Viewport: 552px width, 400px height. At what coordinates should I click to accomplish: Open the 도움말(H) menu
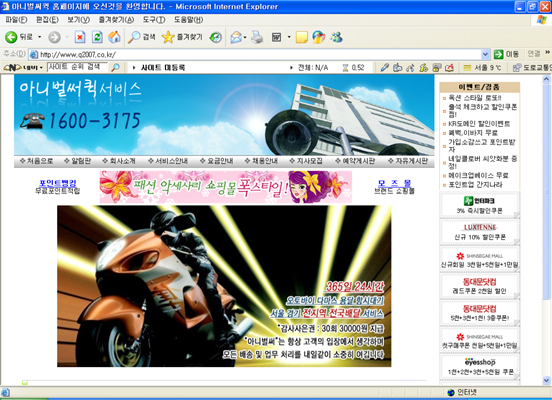188,20
